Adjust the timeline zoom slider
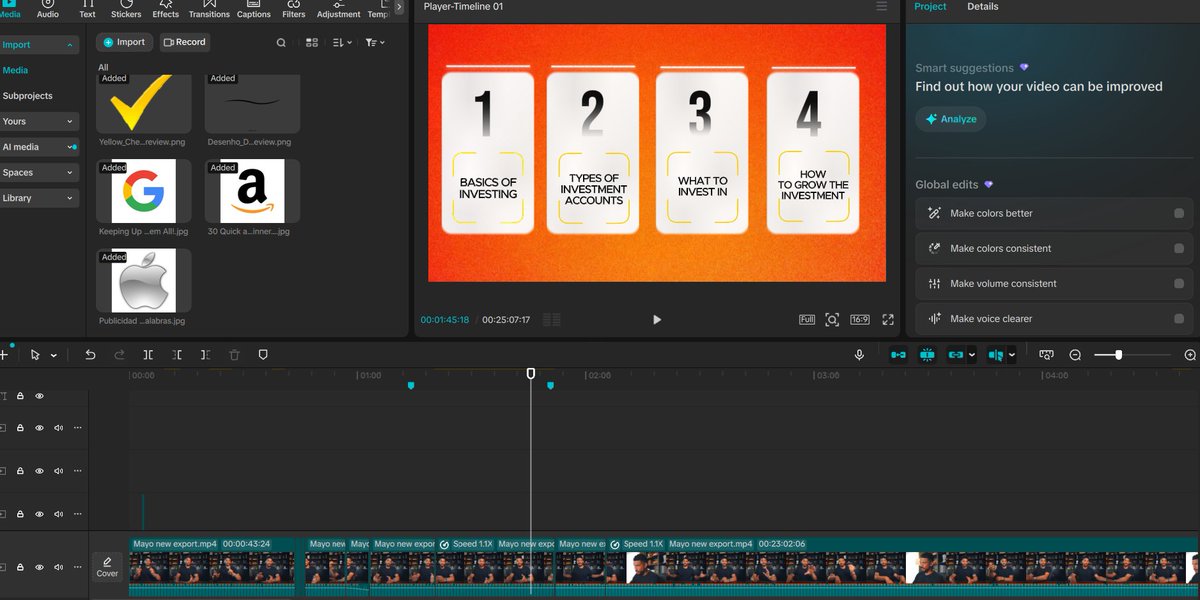1200x600 pixels. [1118, 355]
